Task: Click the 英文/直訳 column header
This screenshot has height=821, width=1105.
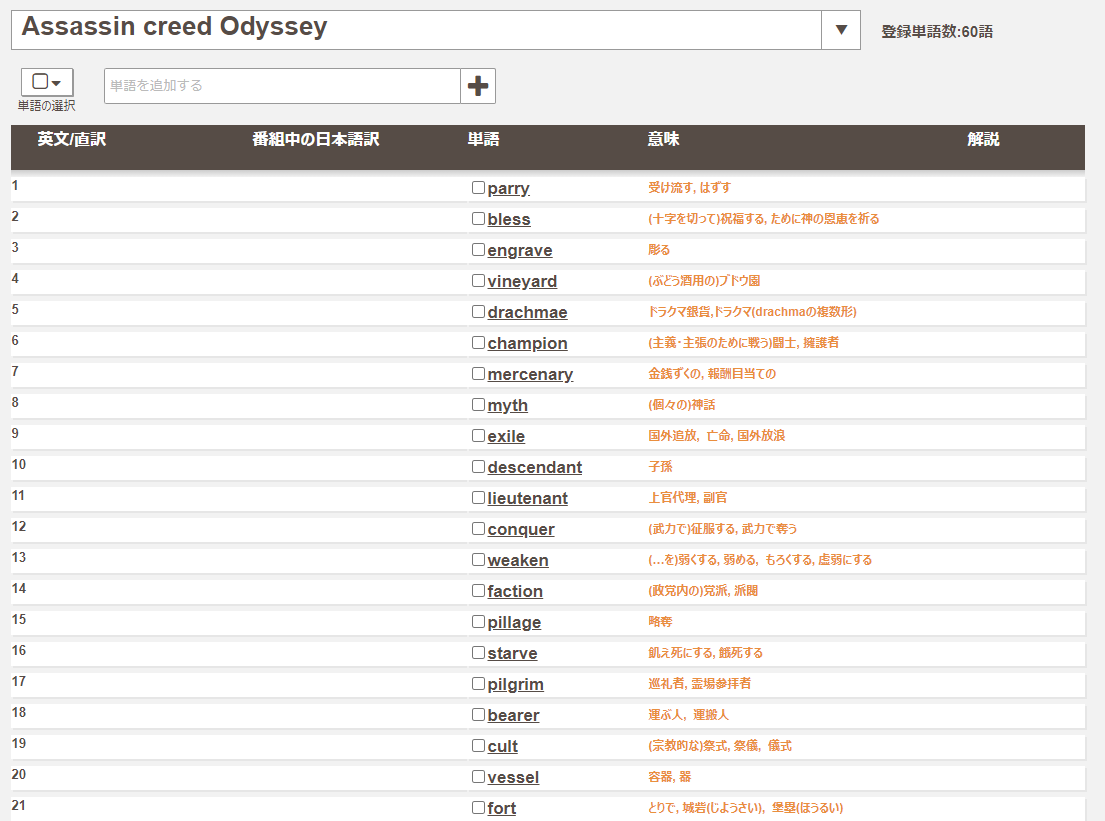Action: tap(72, 140)
